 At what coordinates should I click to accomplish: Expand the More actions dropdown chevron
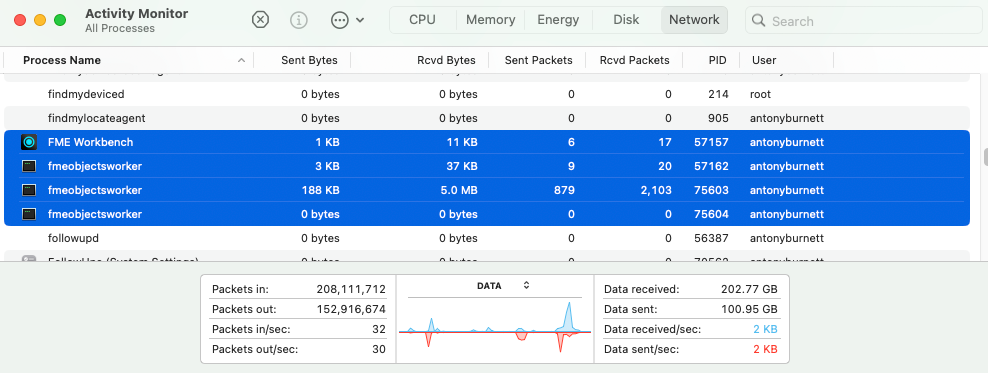point(360,20)
